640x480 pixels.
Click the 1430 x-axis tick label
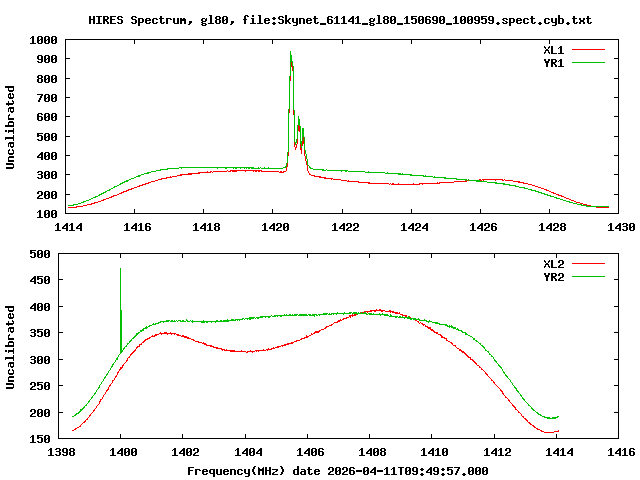point(621,227)
